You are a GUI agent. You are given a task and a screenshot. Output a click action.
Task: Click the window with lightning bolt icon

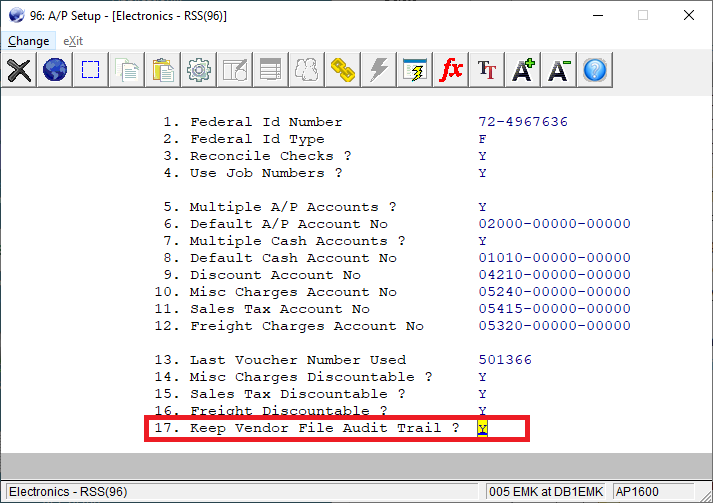(415, 70)
